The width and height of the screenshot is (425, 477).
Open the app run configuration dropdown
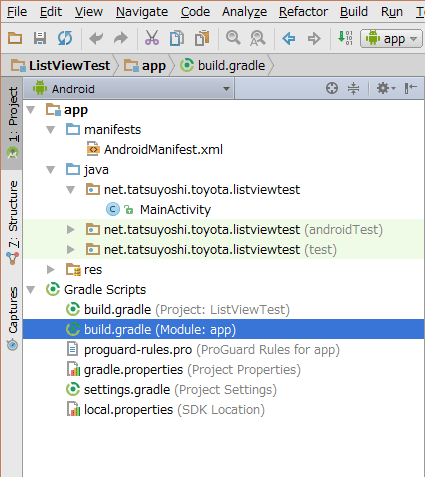[x=391, y=39]
